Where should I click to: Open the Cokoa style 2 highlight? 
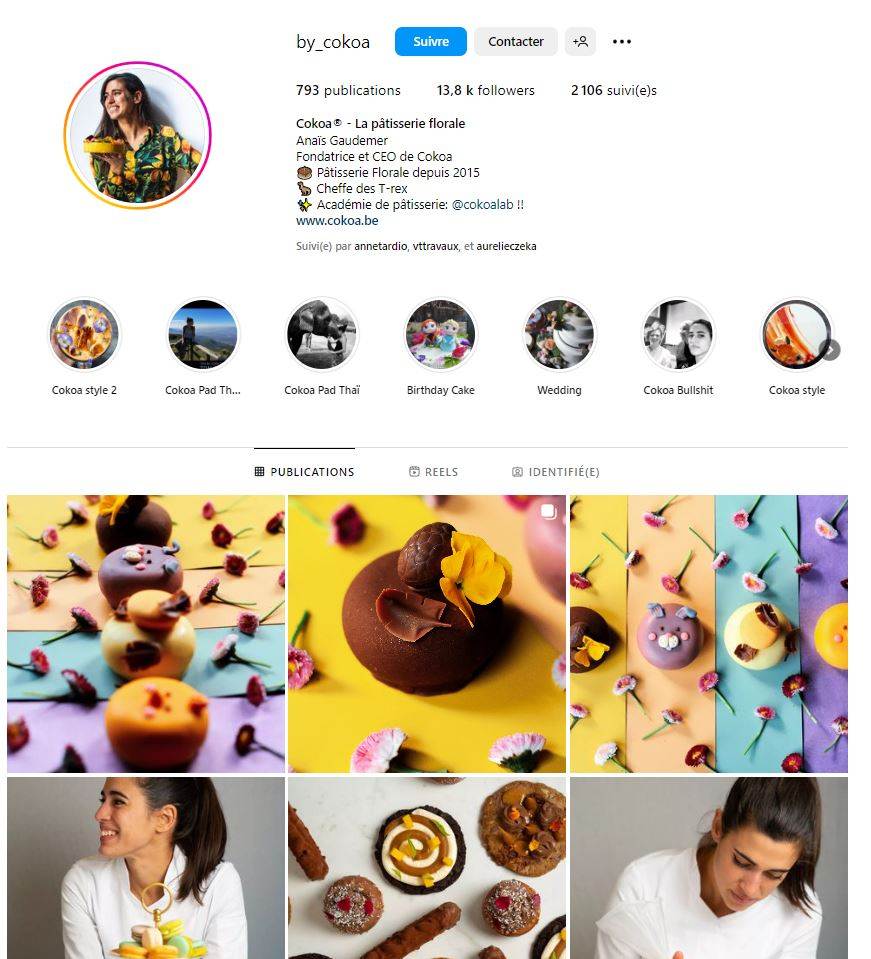click(84, 335)
